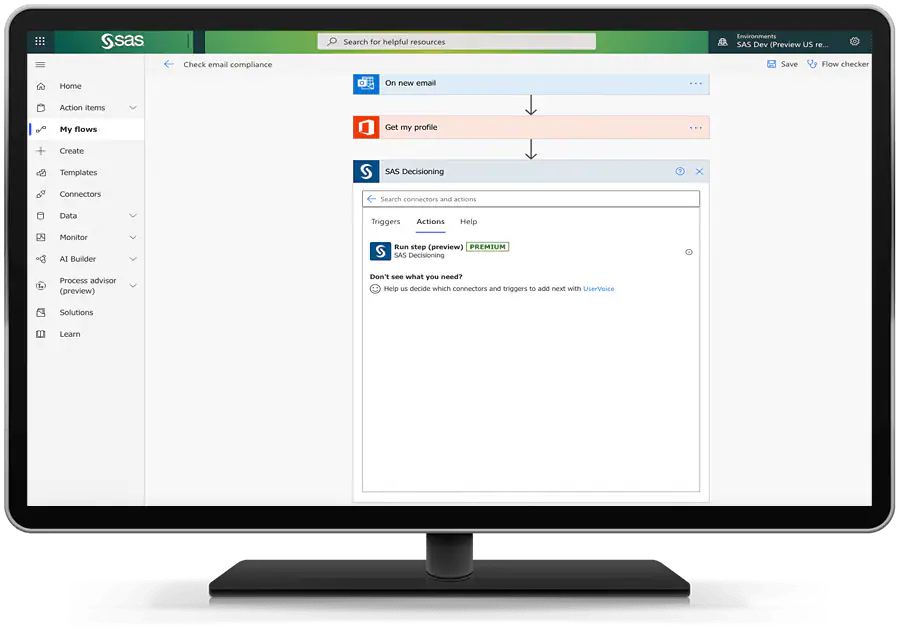
Task: Click the Search for helpful resources field
Action: coord(456,41)
